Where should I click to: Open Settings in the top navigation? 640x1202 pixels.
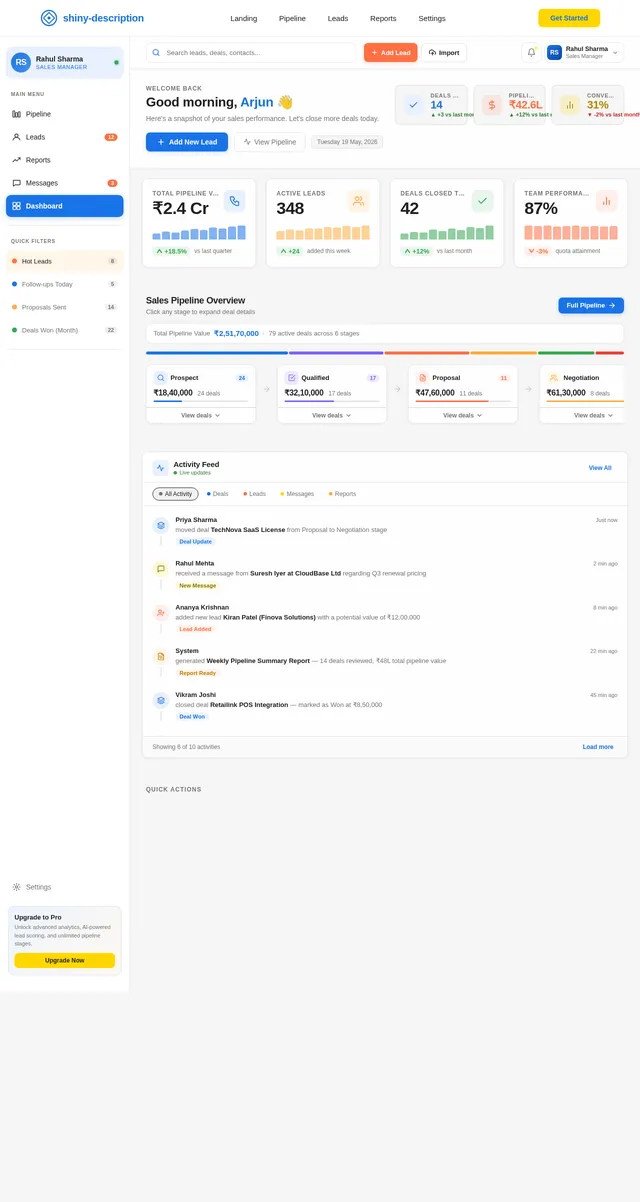(432, 18)
